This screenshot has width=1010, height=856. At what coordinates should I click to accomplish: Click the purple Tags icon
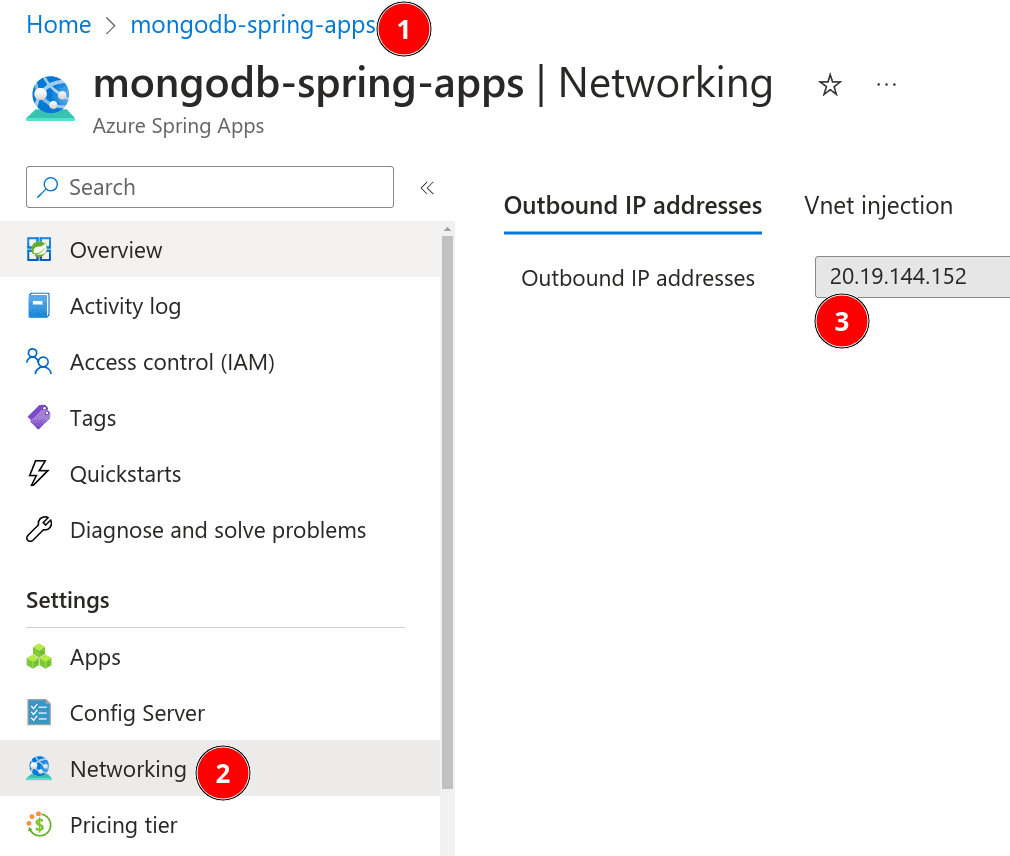[39, 418]
